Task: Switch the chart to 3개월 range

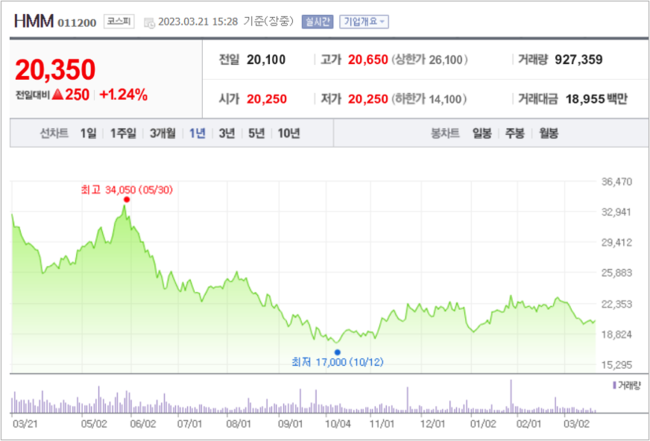Action: pos(163,133)
